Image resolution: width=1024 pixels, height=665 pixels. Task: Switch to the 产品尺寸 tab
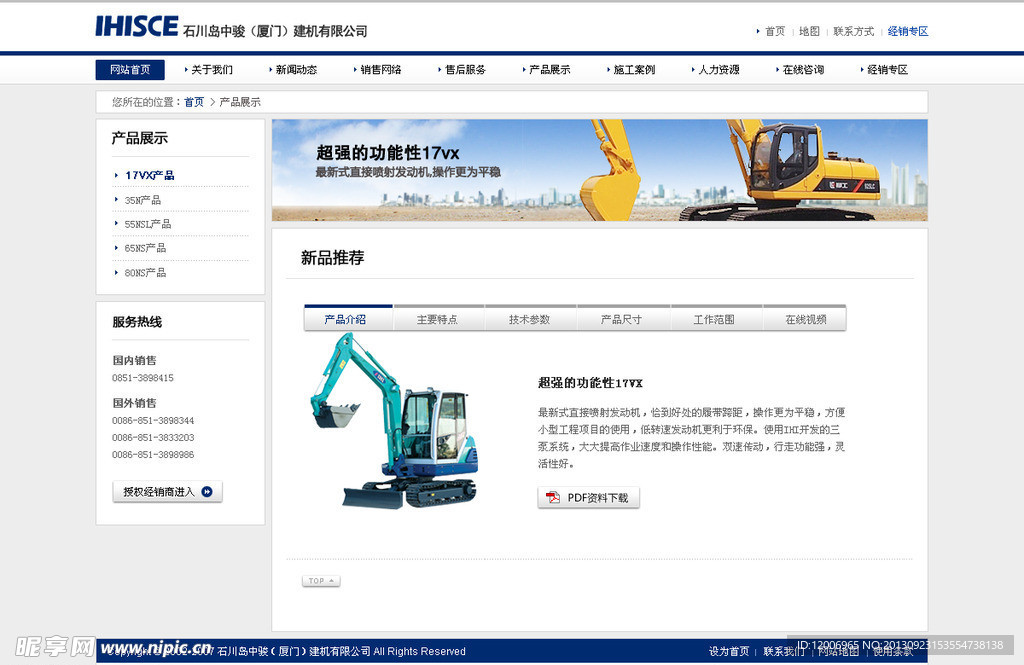coord(622,319)
